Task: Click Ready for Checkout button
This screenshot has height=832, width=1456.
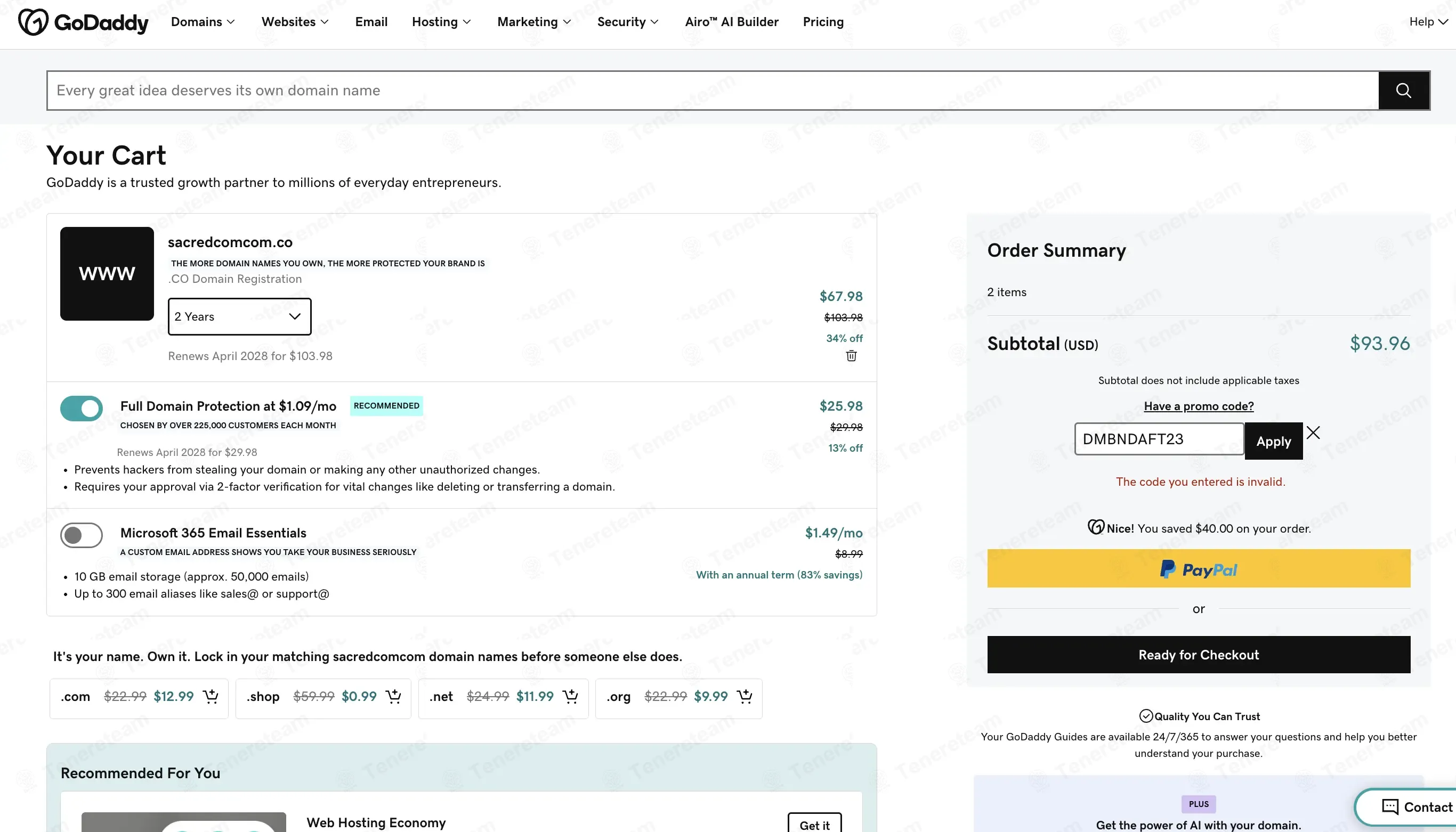Action: click(1198, 655)
